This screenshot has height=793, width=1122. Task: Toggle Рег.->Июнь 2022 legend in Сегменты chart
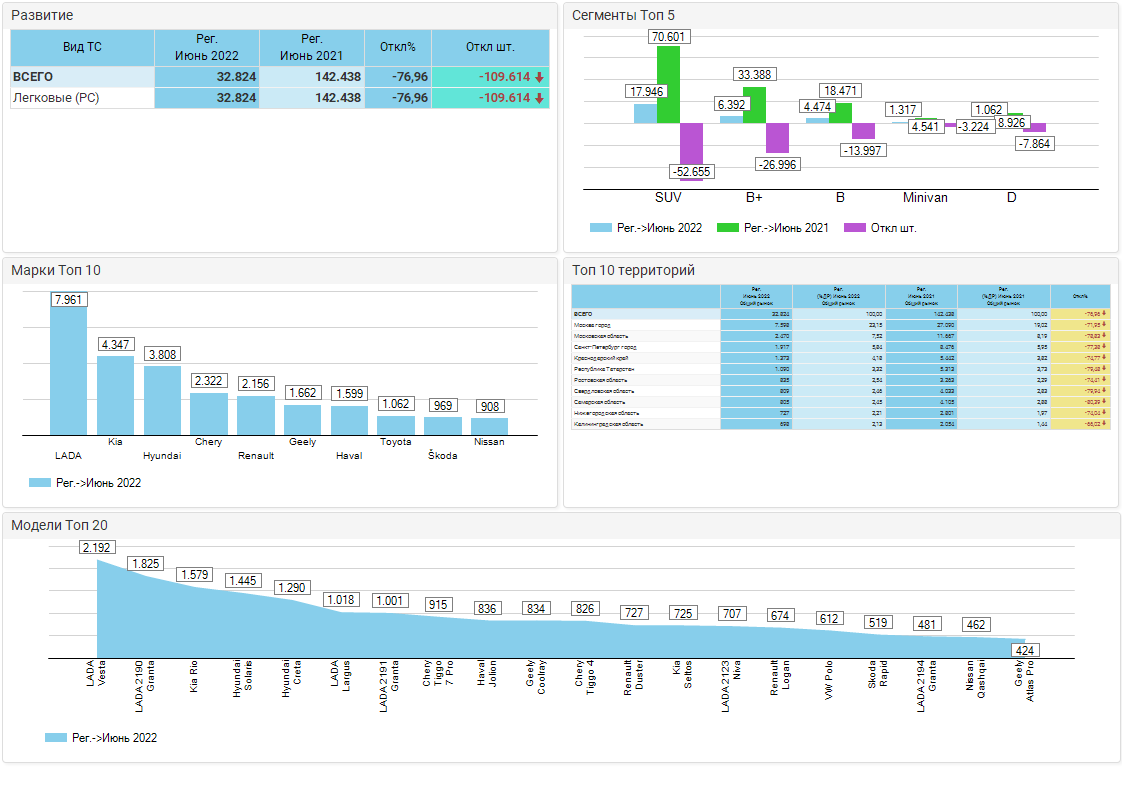pos(646,228)
